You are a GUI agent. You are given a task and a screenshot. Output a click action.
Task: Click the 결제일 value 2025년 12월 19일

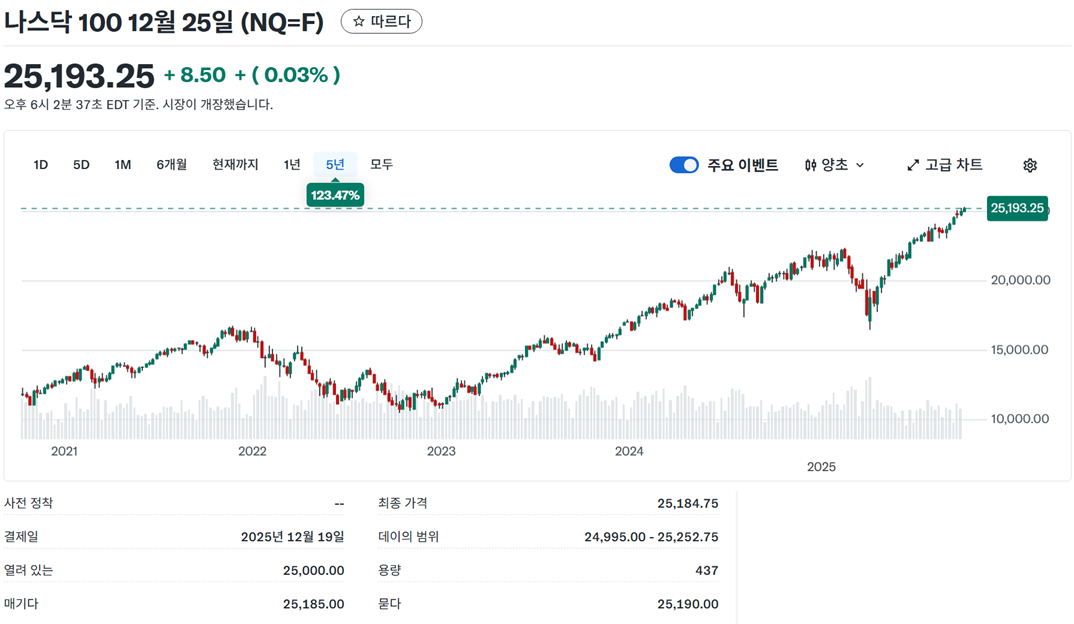[292, 537]
